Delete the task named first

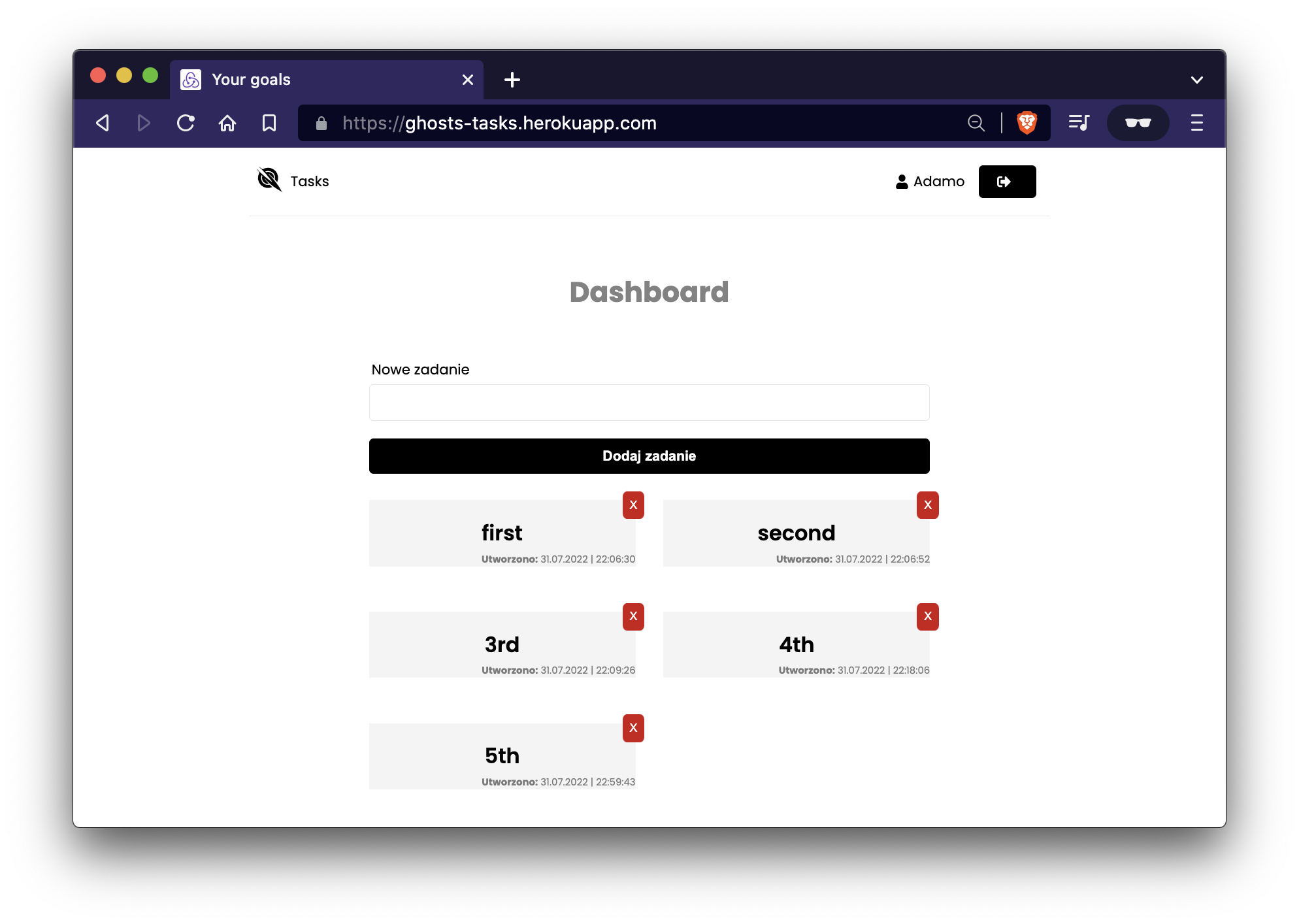tap(633, 505)
